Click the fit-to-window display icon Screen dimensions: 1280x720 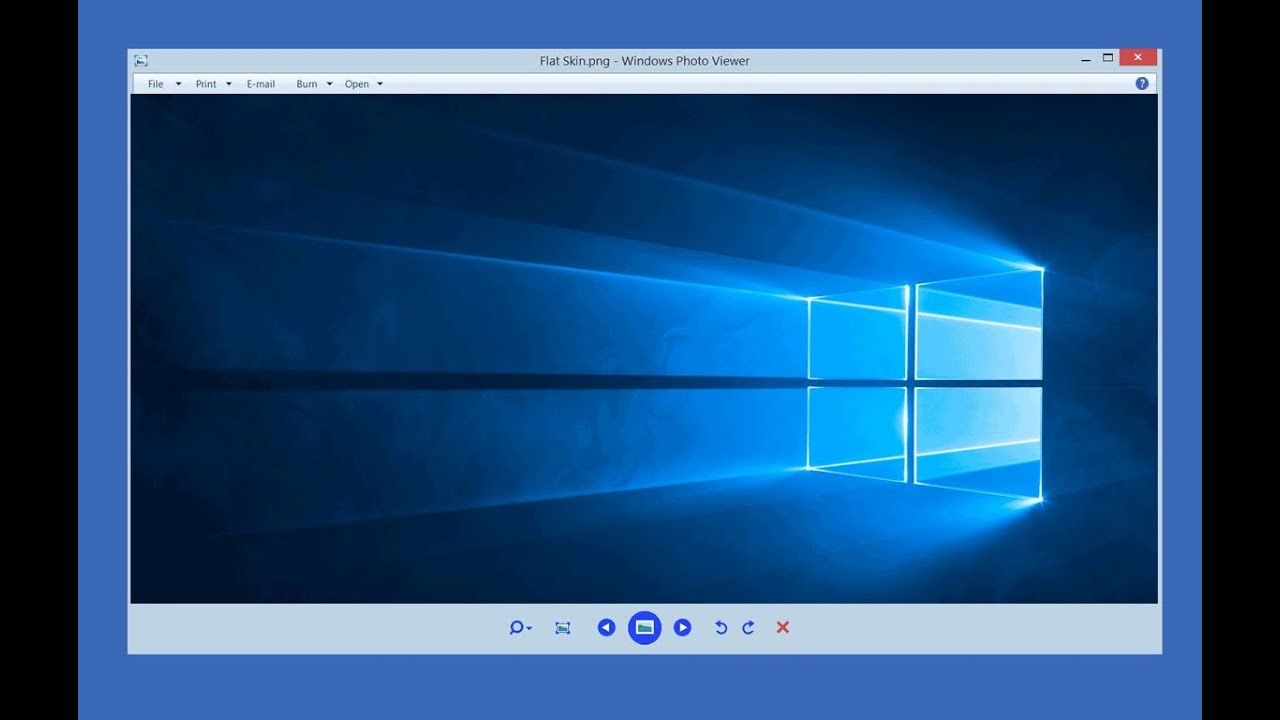tap(563, 627)
